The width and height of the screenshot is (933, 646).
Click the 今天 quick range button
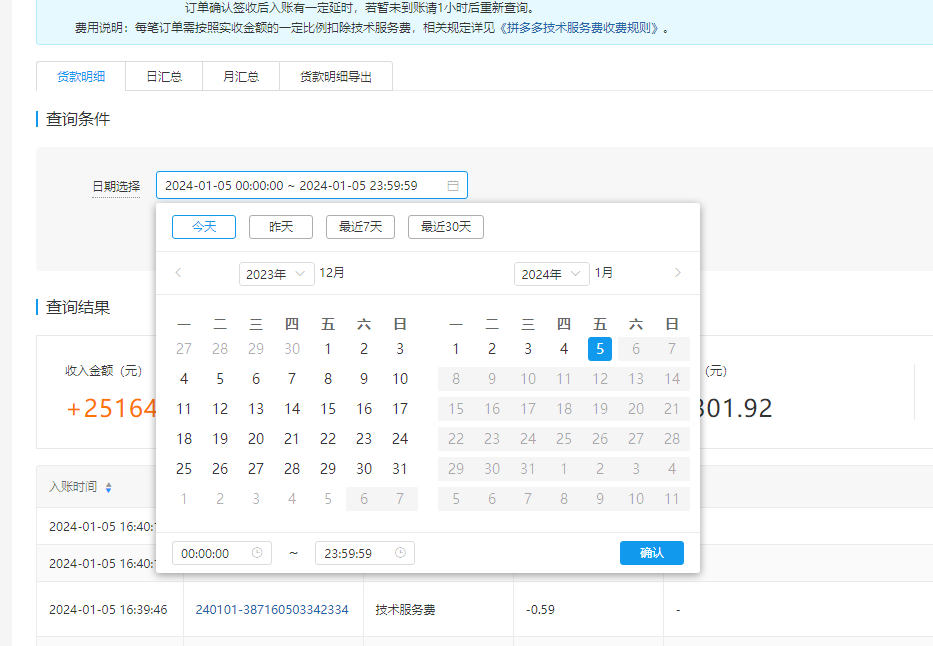pos(204,227)
